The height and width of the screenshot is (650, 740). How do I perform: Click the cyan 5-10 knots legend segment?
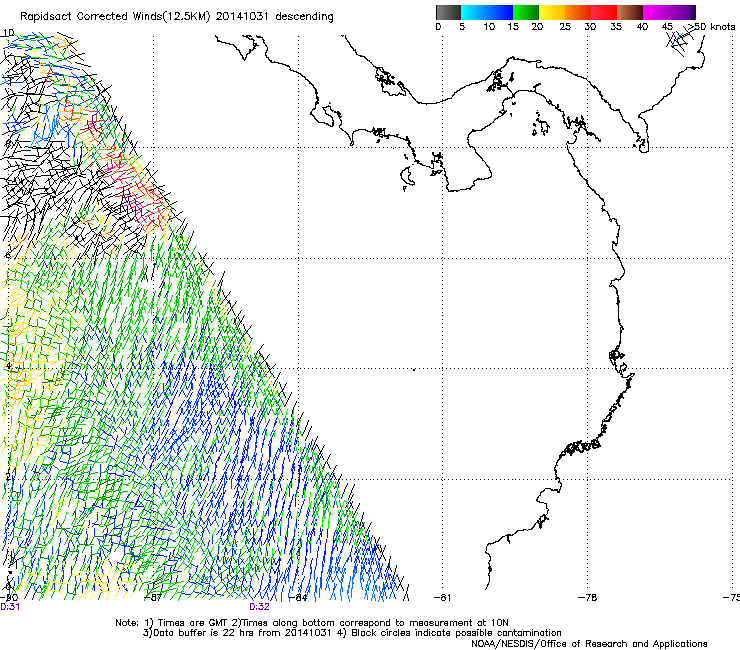pos(473,12)
